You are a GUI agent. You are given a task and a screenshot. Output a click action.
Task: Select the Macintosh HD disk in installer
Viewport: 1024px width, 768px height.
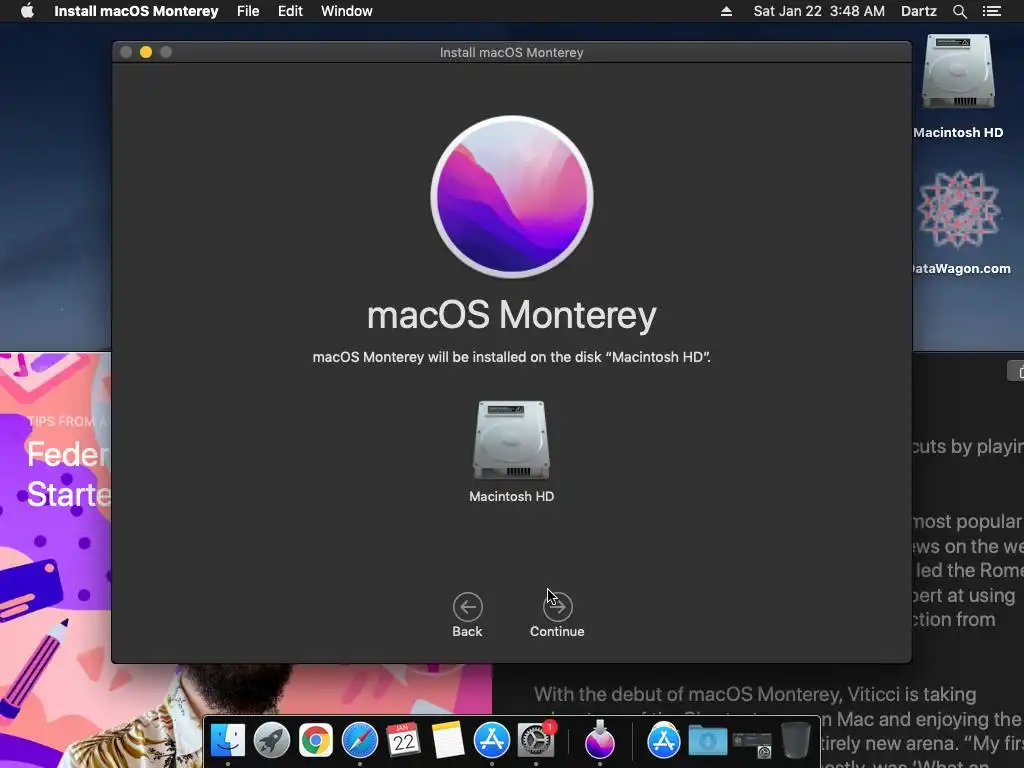point(511,441)
